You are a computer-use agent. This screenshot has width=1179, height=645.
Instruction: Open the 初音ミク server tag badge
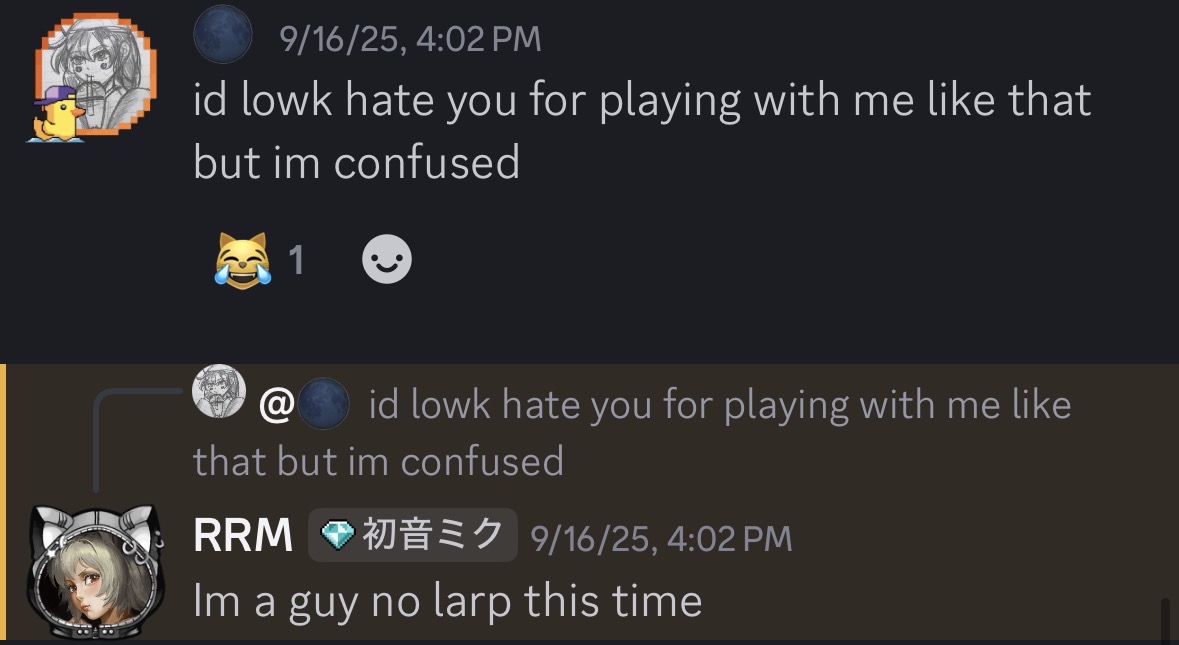pos(413,535)
